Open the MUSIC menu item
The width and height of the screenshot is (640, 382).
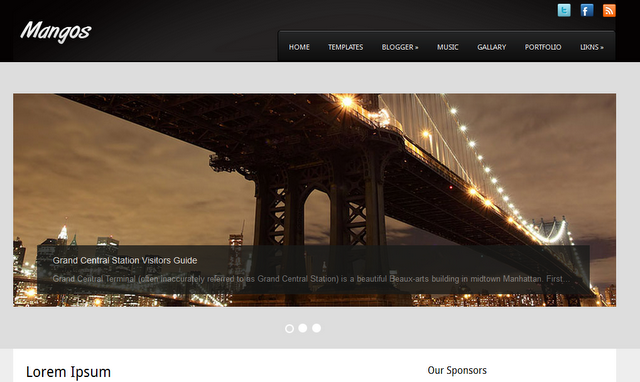tap(448, 47)
